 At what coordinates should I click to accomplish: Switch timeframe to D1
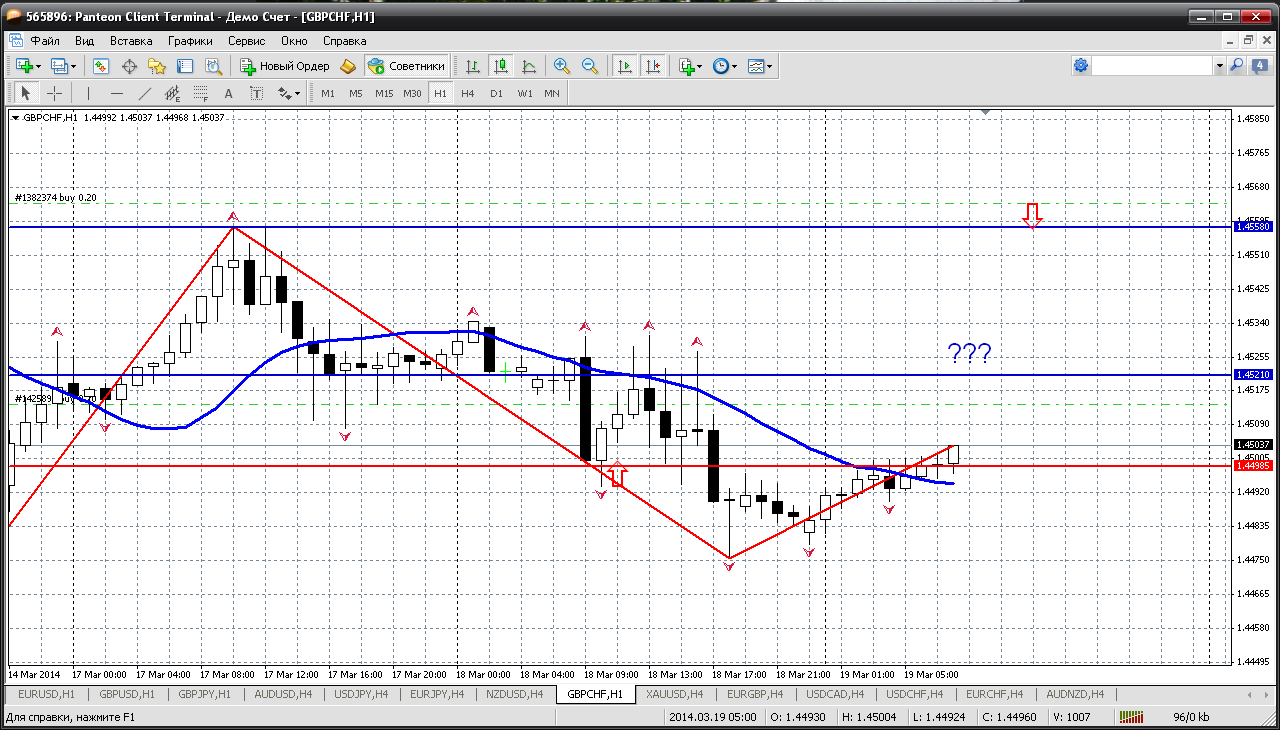[x=496, y=93]
